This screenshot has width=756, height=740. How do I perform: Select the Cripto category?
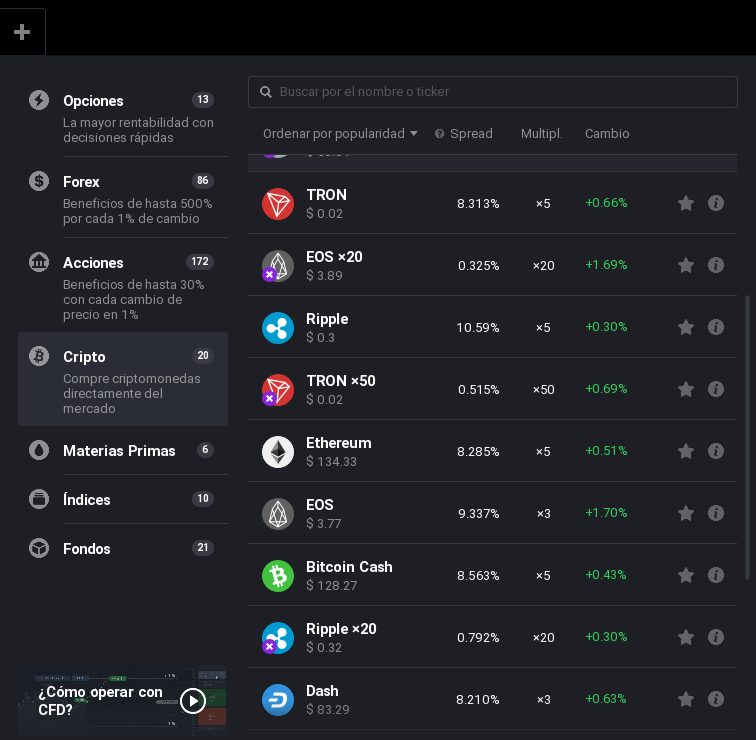(x=123, y=379)
